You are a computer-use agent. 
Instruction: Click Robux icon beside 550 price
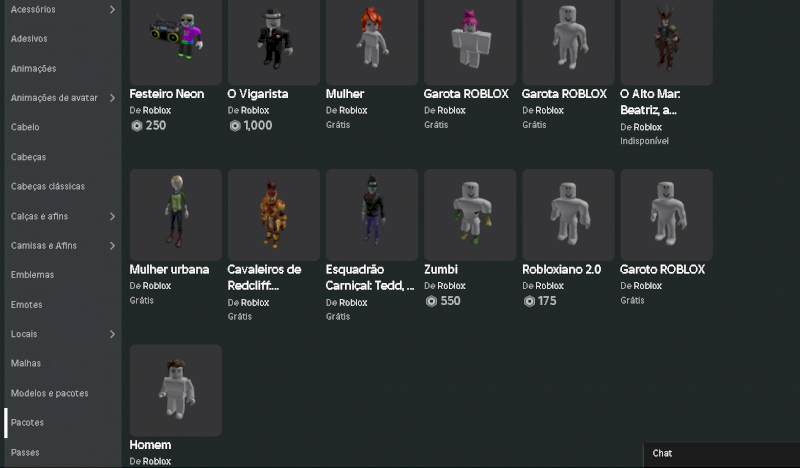click(x=431, y=301)
